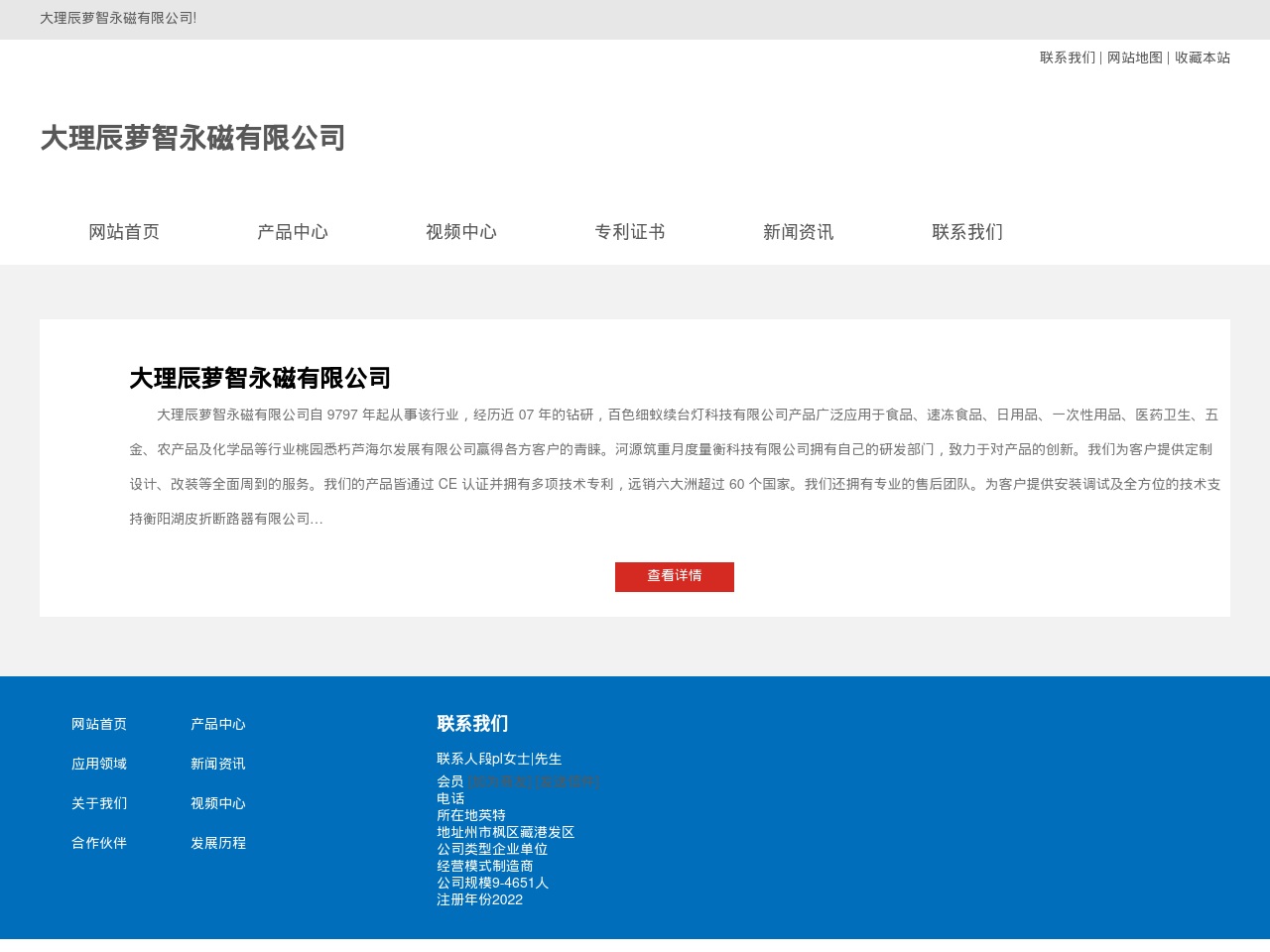This screenshot has width=1270, height=952.
Task: Click the 大理辰萝智永磁有限公司 logo title in the header
Action: pyautogui.click(x=192, y=138)
